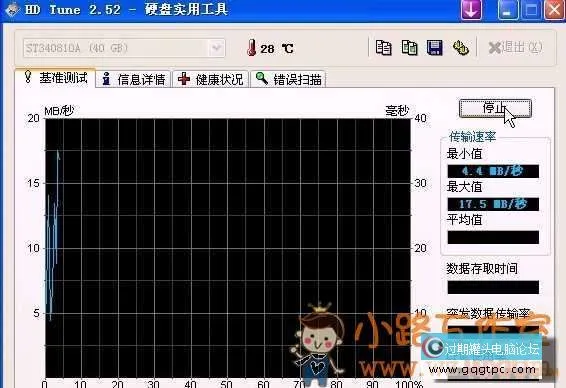Click the empty 数据存取时间 value field

[x=493, y=287]
